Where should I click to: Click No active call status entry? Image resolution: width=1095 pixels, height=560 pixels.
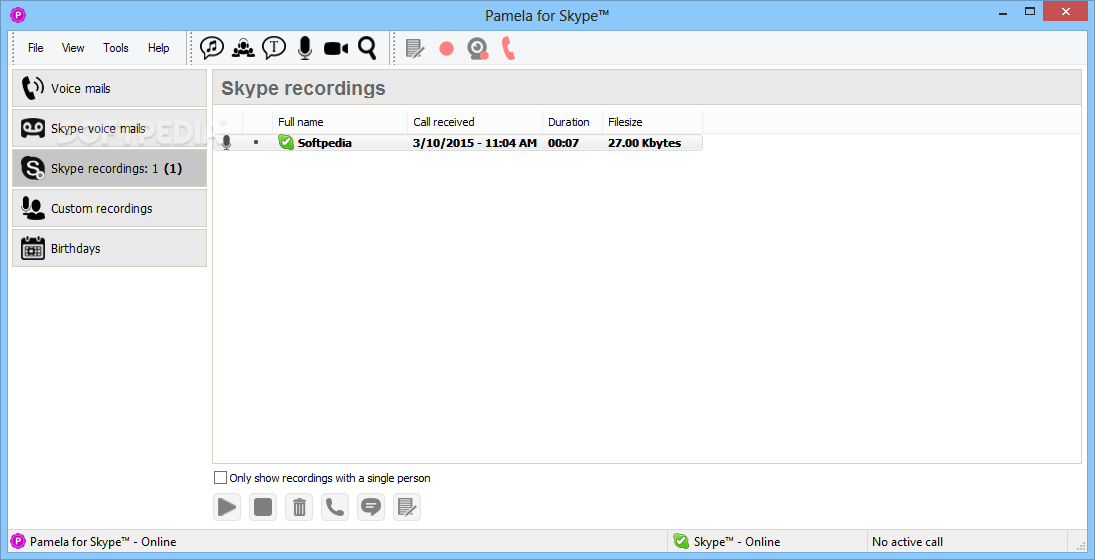907,541
